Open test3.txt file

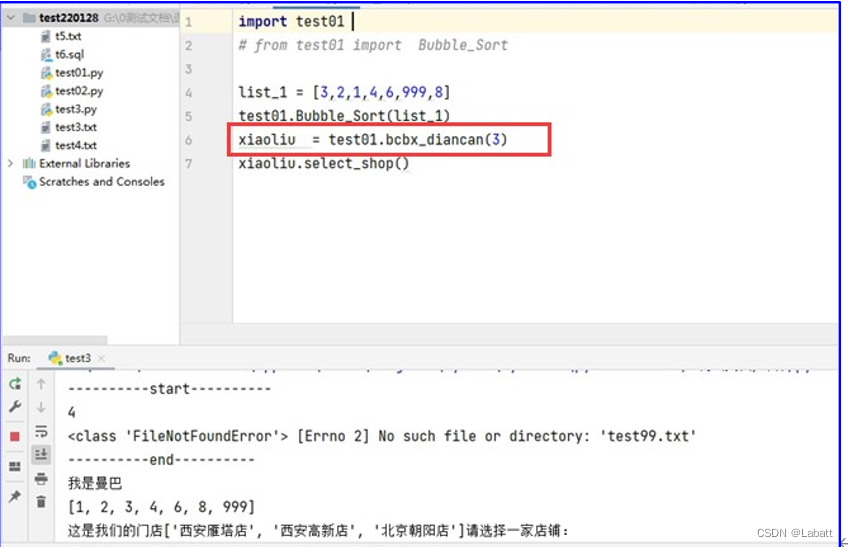tap(76, 127)
